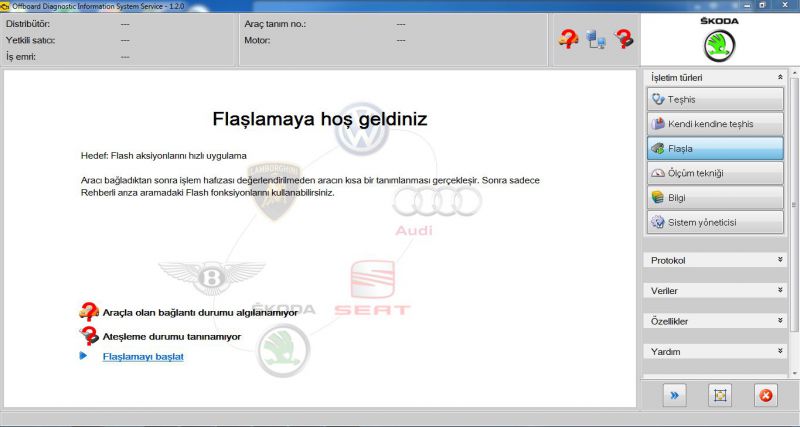The height and width of the screenshot is (427, 800).
Task: Click the 'Hedef: Flash aksiyonlarını hızlı uygulama' text
Action: [x=164, y=156]
